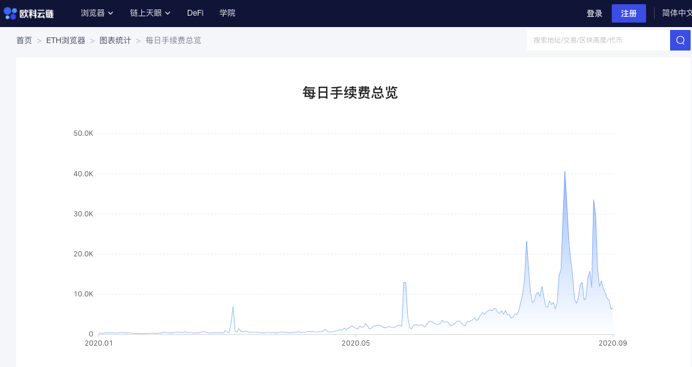Expand the 链上天眼 dropdown menu

(x=150, y=13)
